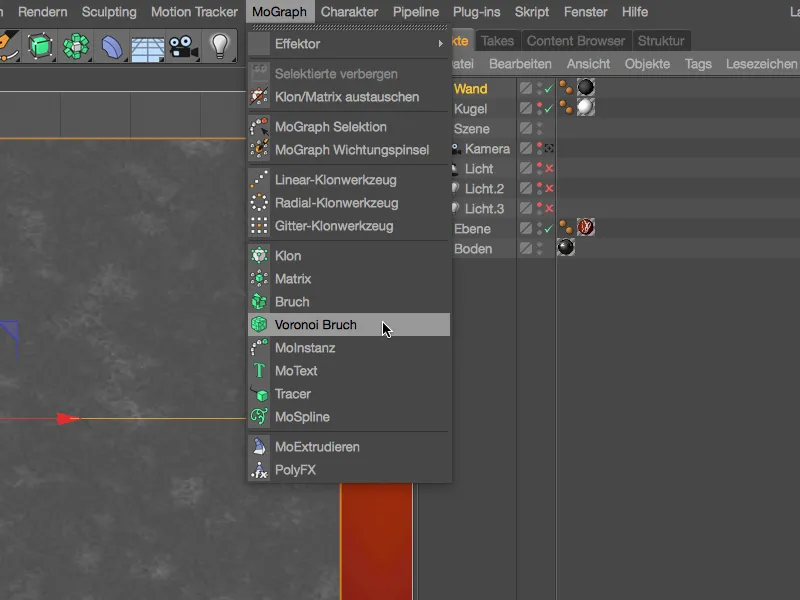Click the Phong tag on Kugel row
The image size is (800, 600).
(566, 108)
